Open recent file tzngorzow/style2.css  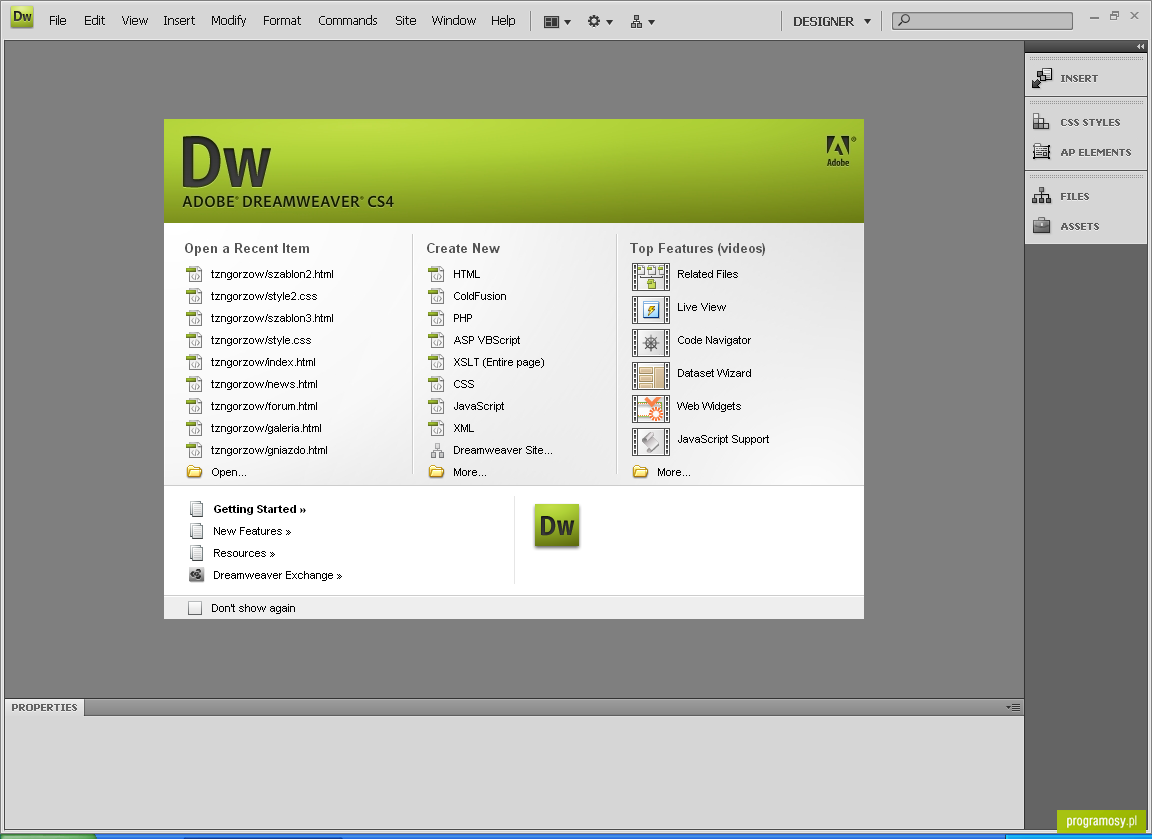click(x=264, y=296)
